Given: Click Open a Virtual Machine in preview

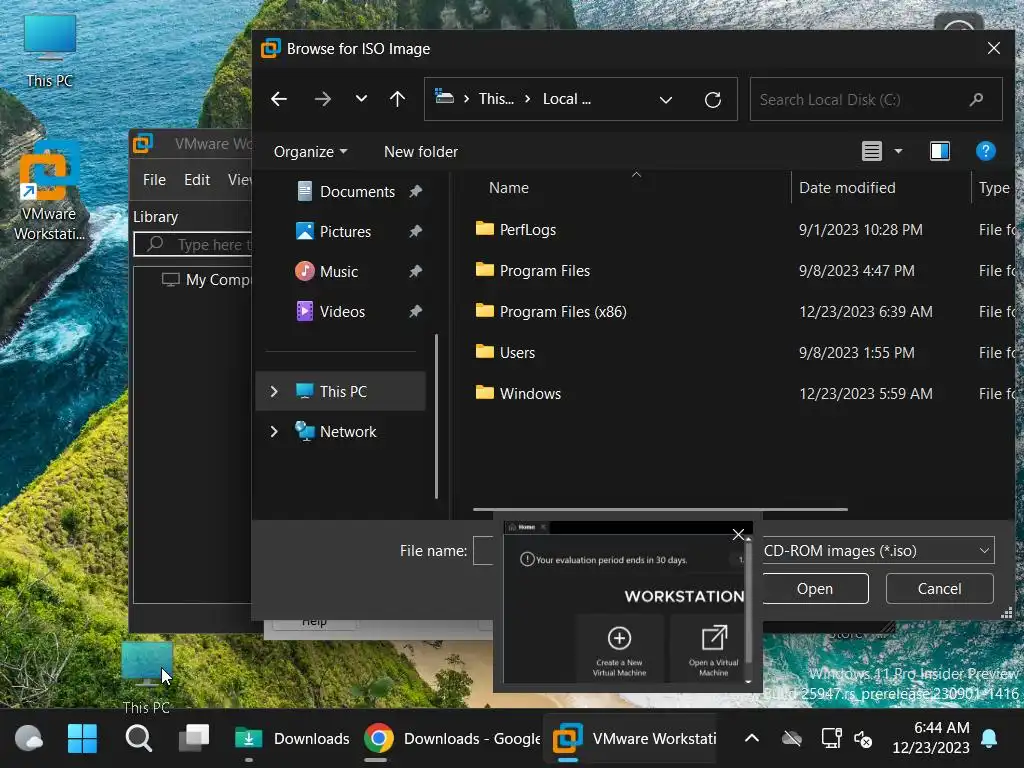Looking at the screenshot, I should click(x=713, y=648).
